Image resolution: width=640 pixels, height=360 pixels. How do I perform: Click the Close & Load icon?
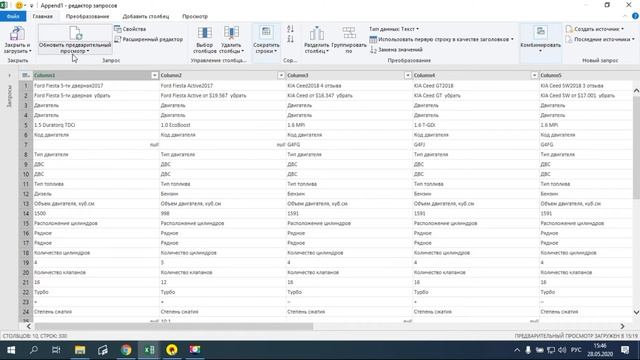pyautogui.click(x=17, y=33)
